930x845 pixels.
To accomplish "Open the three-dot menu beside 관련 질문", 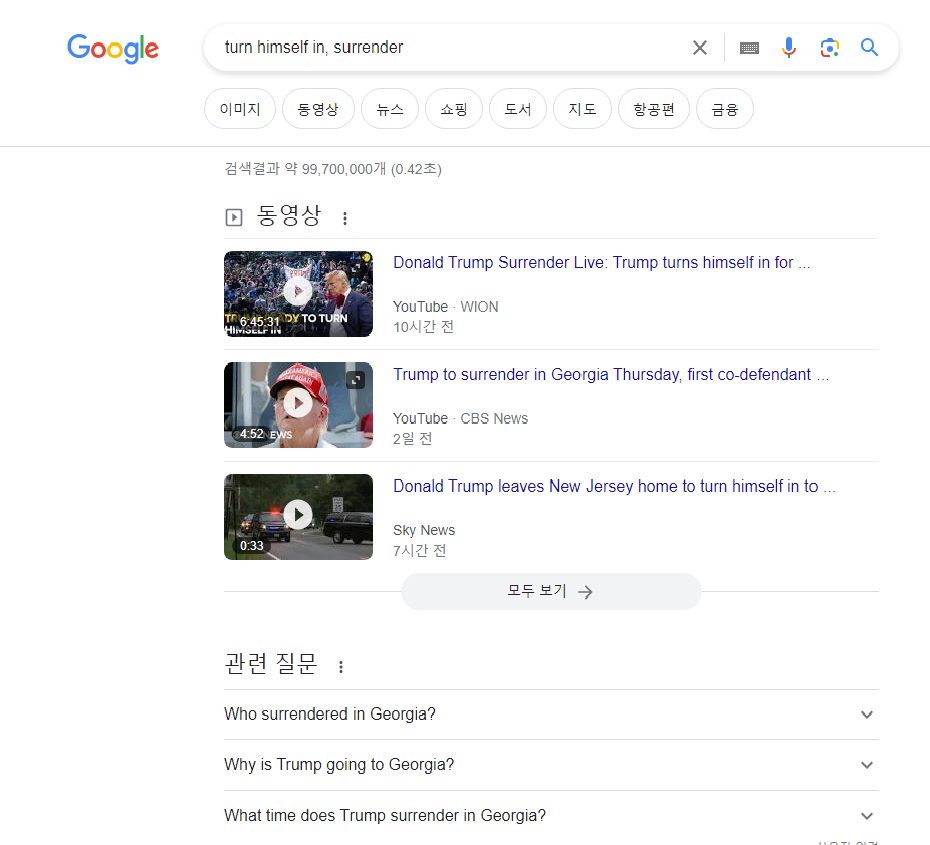I will pos(340,667).
